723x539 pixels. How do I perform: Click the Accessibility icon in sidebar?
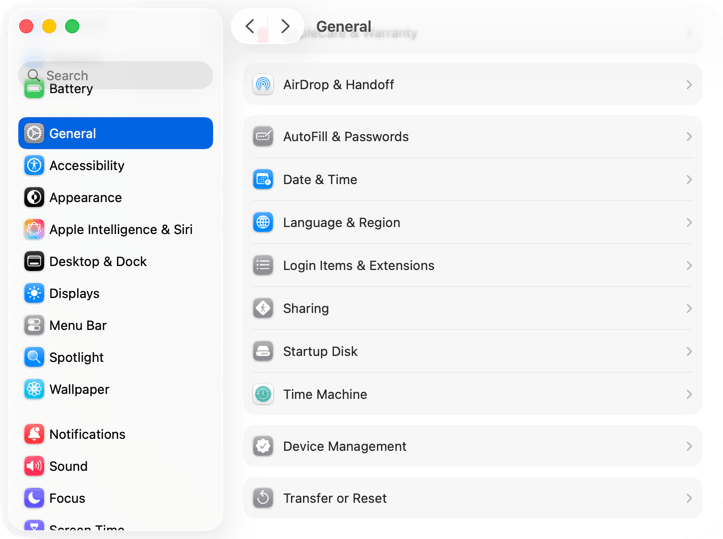coord(34,165)
